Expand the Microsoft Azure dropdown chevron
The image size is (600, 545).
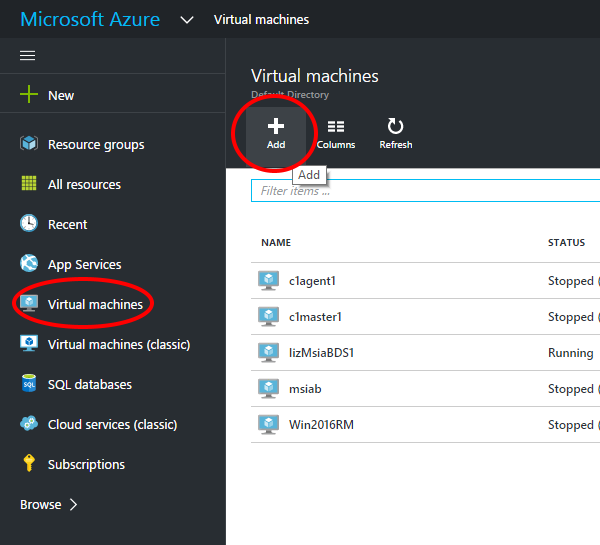pos(187,20)
